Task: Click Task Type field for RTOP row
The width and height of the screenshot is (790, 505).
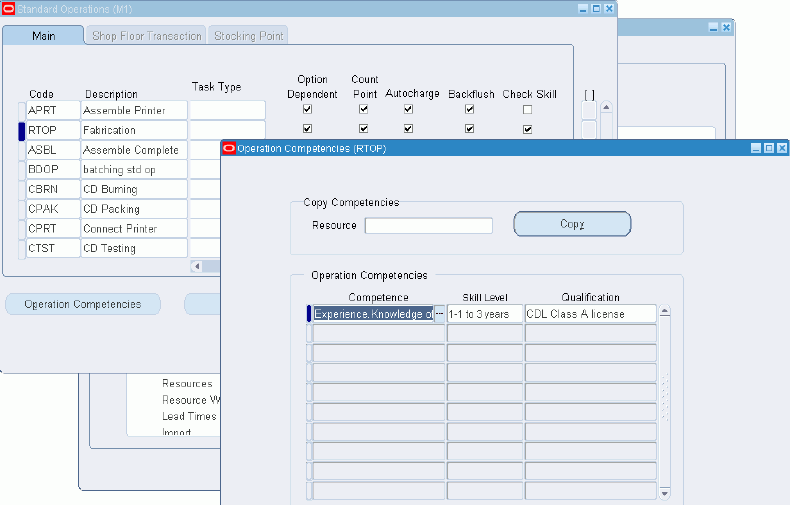Action: (227, 130)
